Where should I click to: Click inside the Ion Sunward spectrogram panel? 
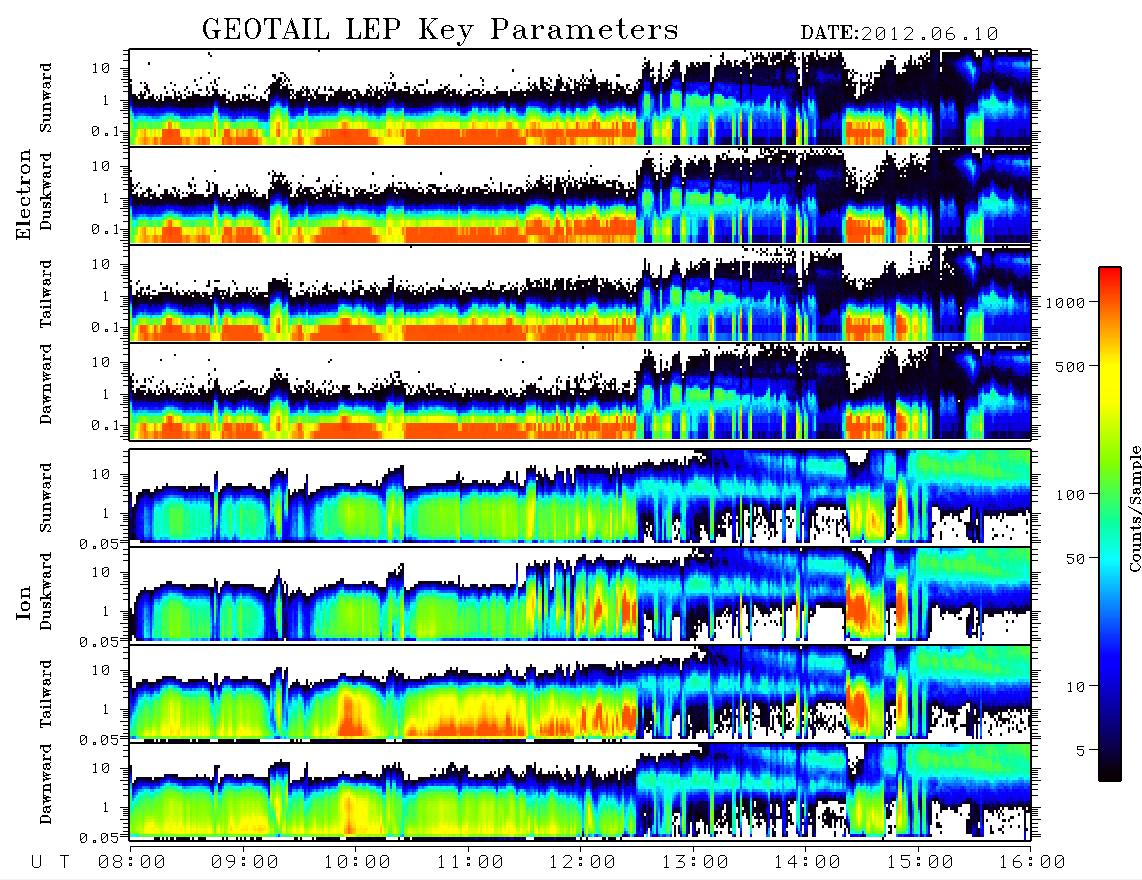coord(580,497)
